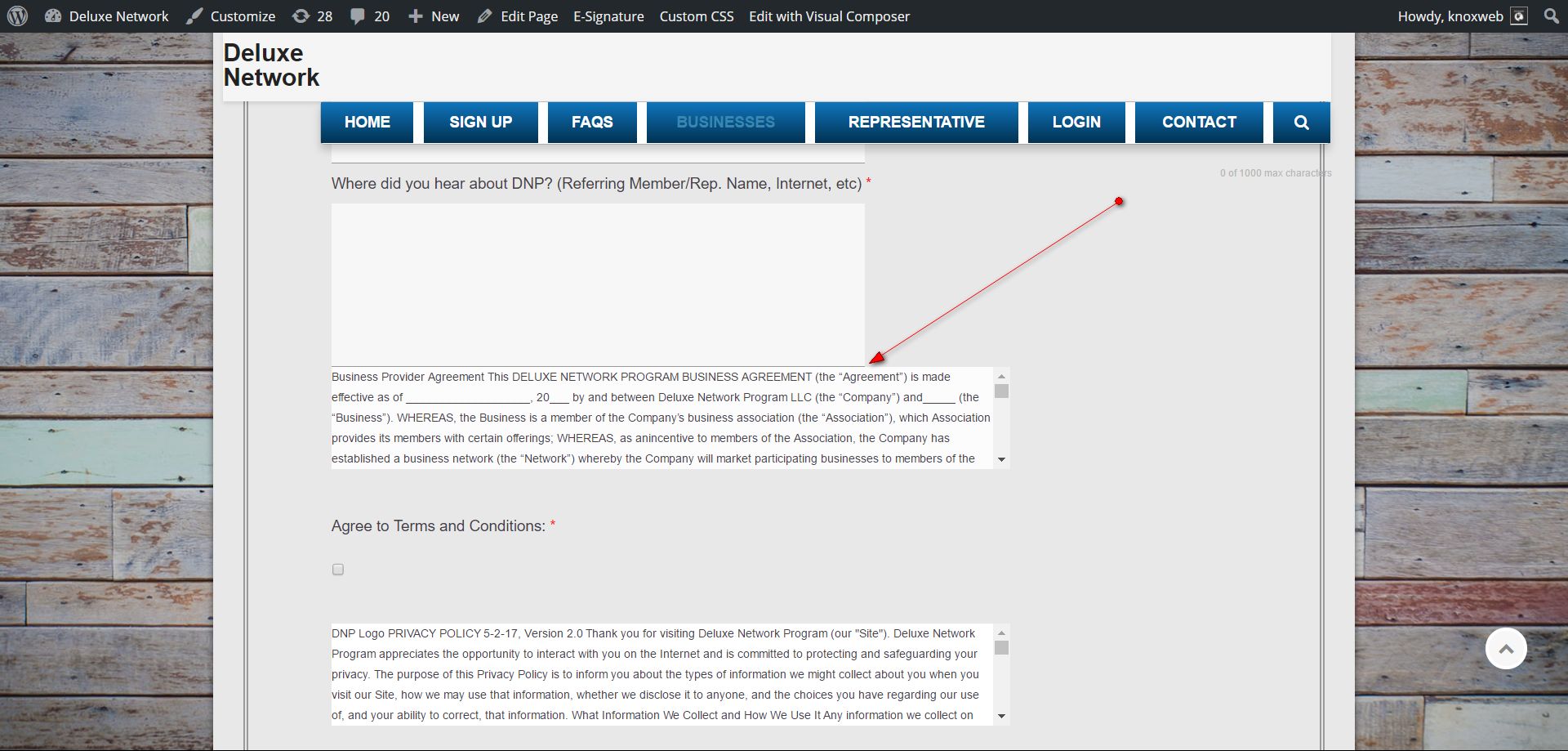Click the Edit Page pencil icon

485,16
